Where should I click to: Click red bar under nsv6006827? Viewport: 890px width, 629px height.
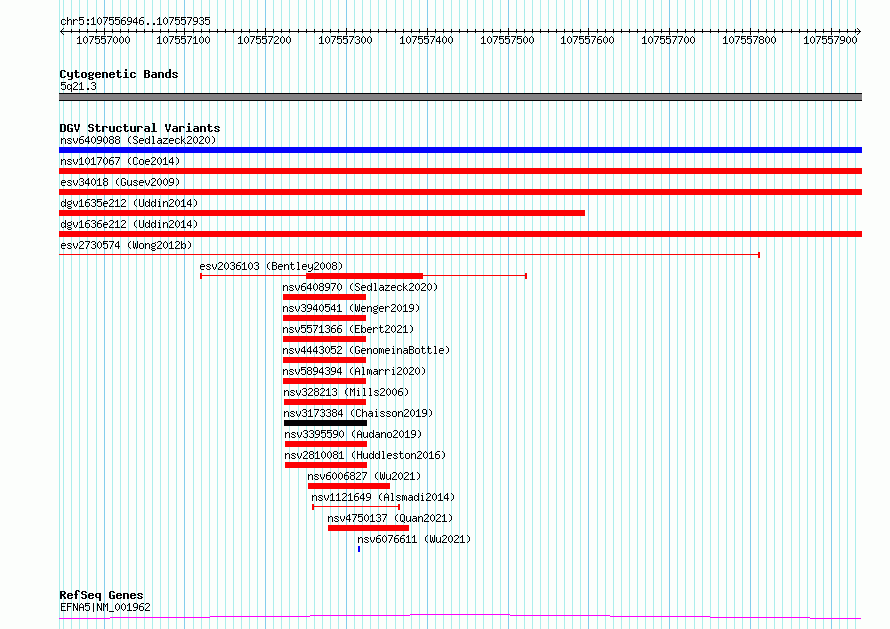(349, 486)
